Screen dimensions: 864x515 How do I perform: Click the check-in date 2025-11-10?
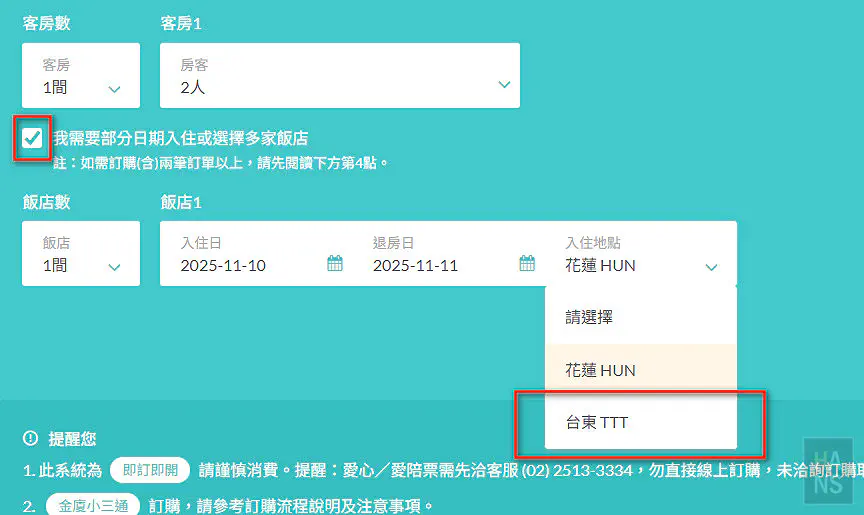click(x=223, y=266)
